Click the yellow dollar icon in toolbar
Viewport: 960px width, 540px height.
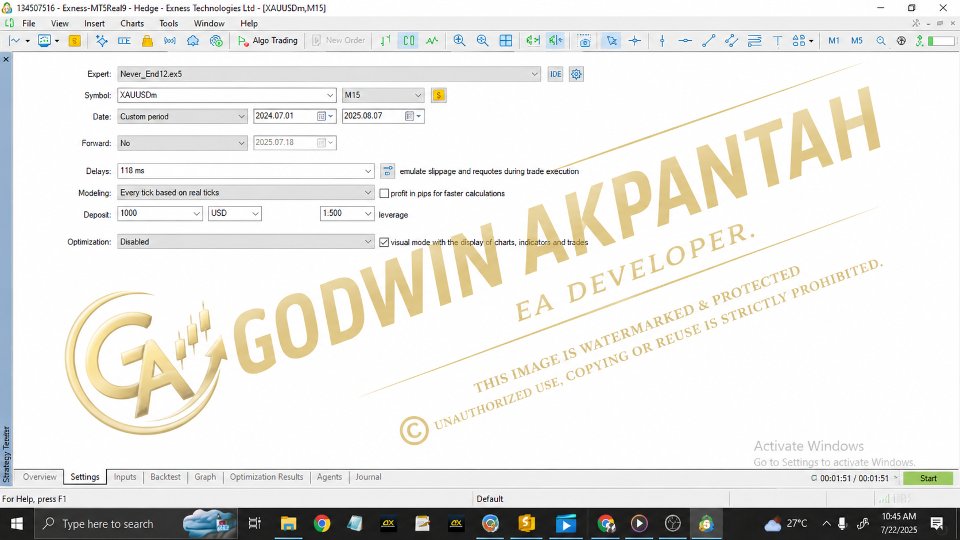coord(75,40)
